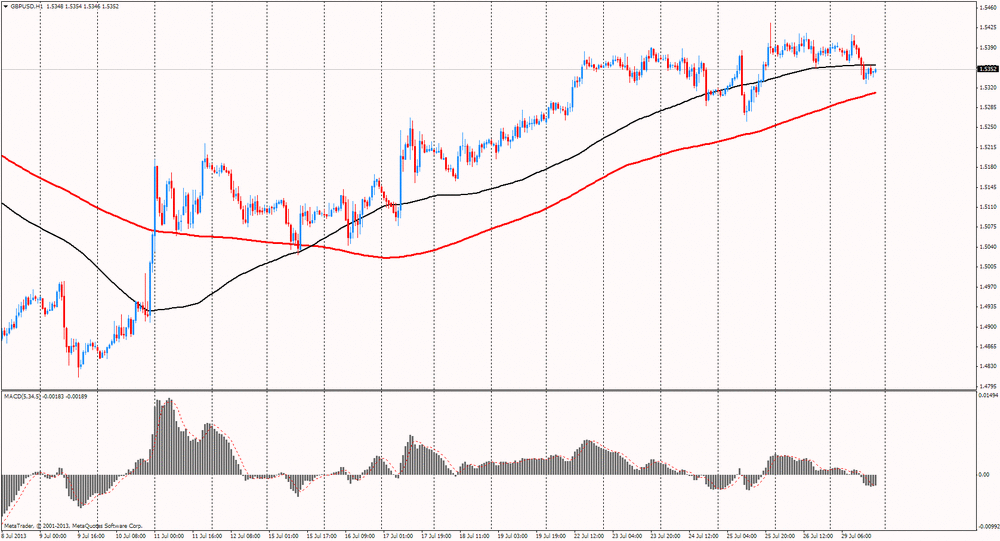
Task: Click the 1.4865 price scale label
Action: point(987,346)
